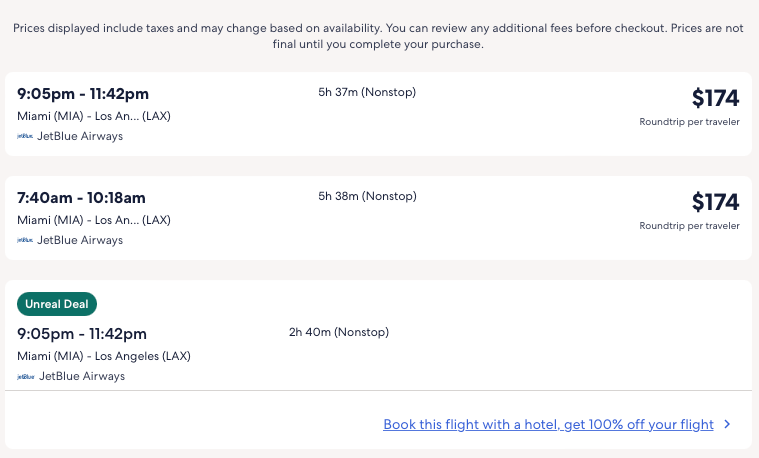Click the Unreal Deal badge
759x458 pixels.
click(57, 304)
